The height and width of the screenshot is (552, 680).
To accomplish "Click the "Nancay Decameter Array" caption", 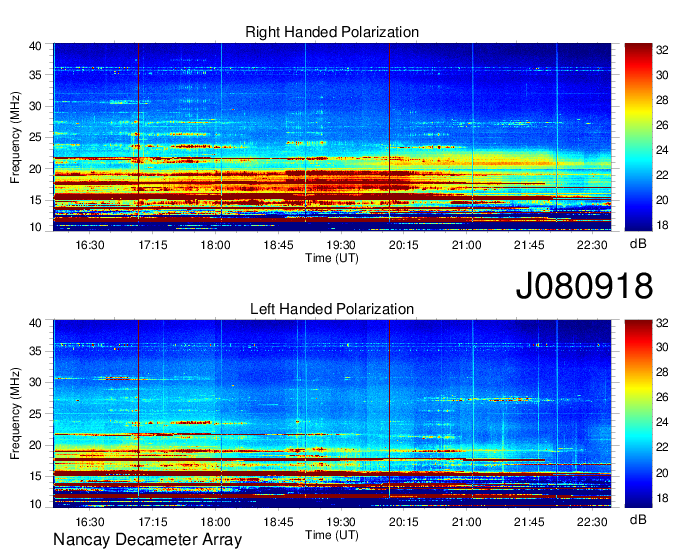I will [147, 540].
